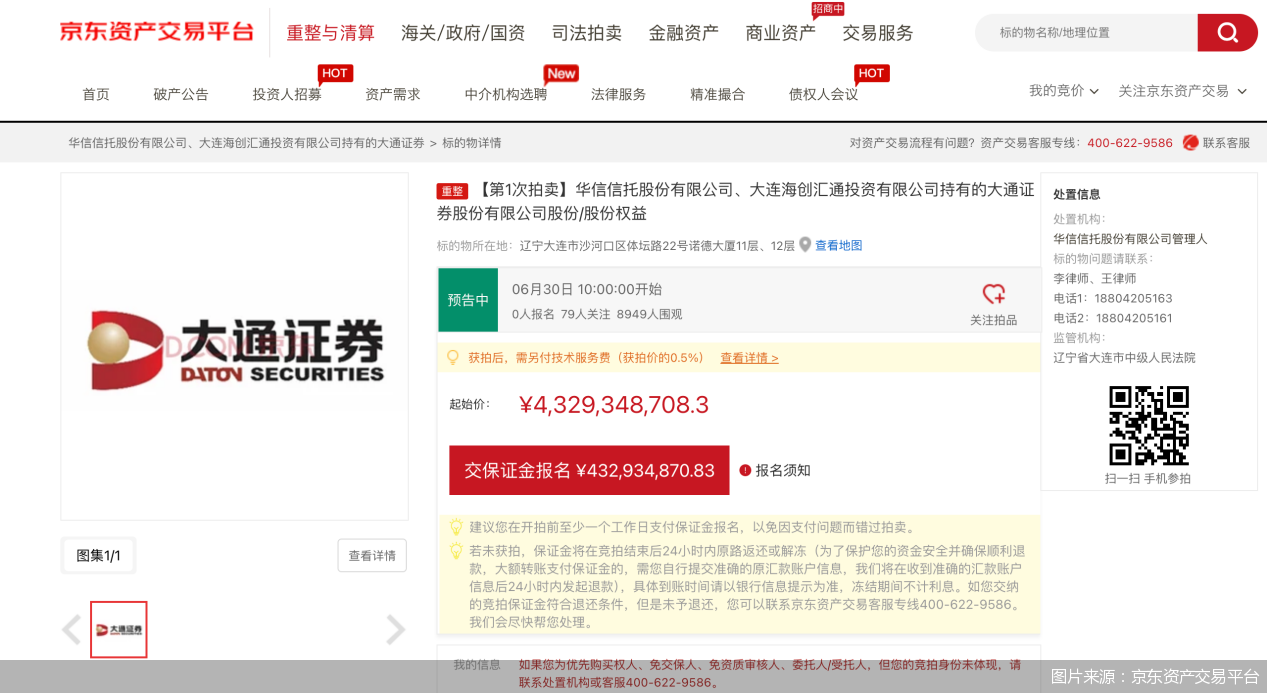Click the 华信信托股份有限公司管理人 text
Screen dimensions: 1267x693
pos(1130,239)
